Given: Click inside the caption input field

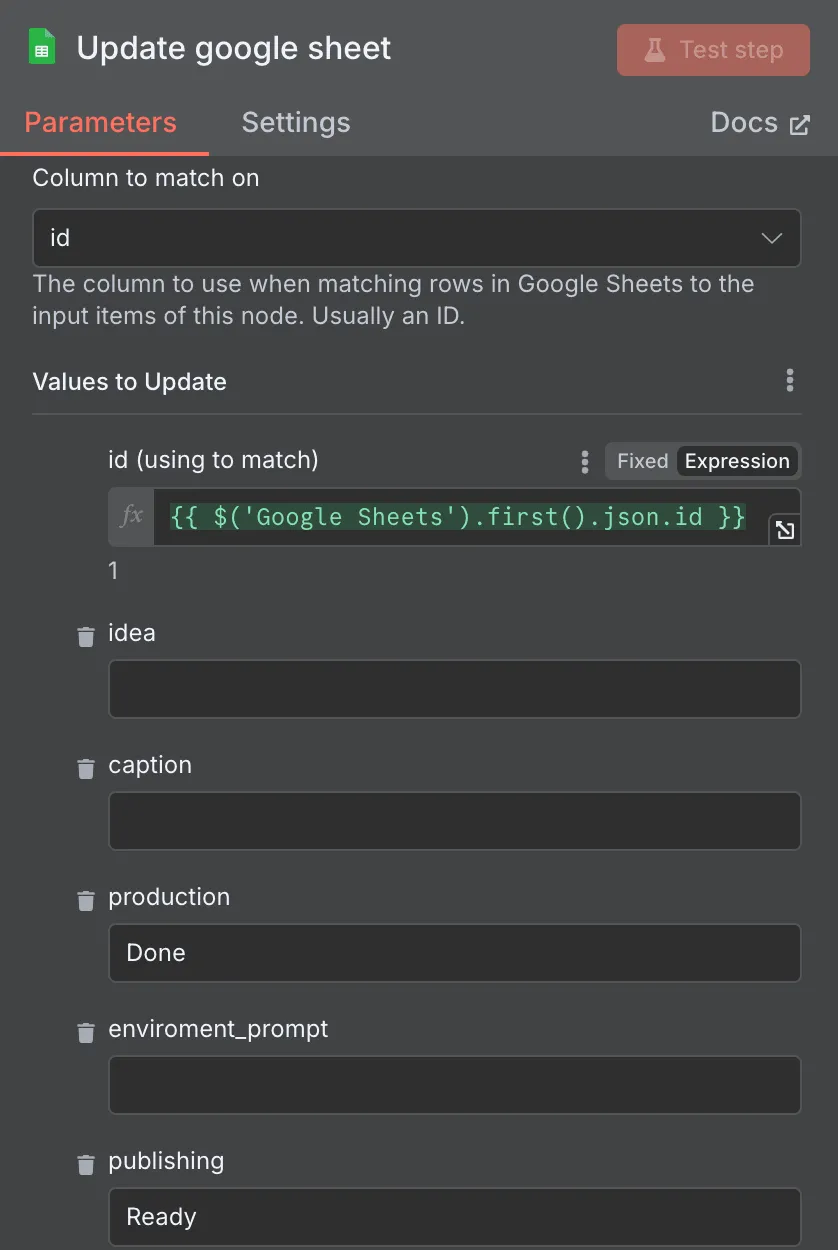Looking at the screenshot, I should tap(454, 821).
